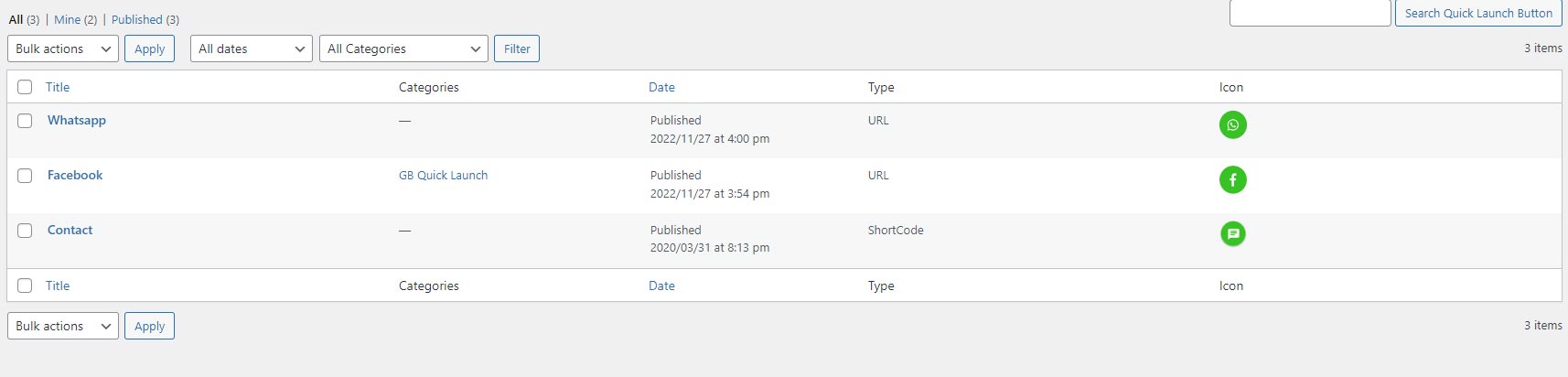
Task: Tick the checkbox for Whatsapp row
Action: [25, 121]
